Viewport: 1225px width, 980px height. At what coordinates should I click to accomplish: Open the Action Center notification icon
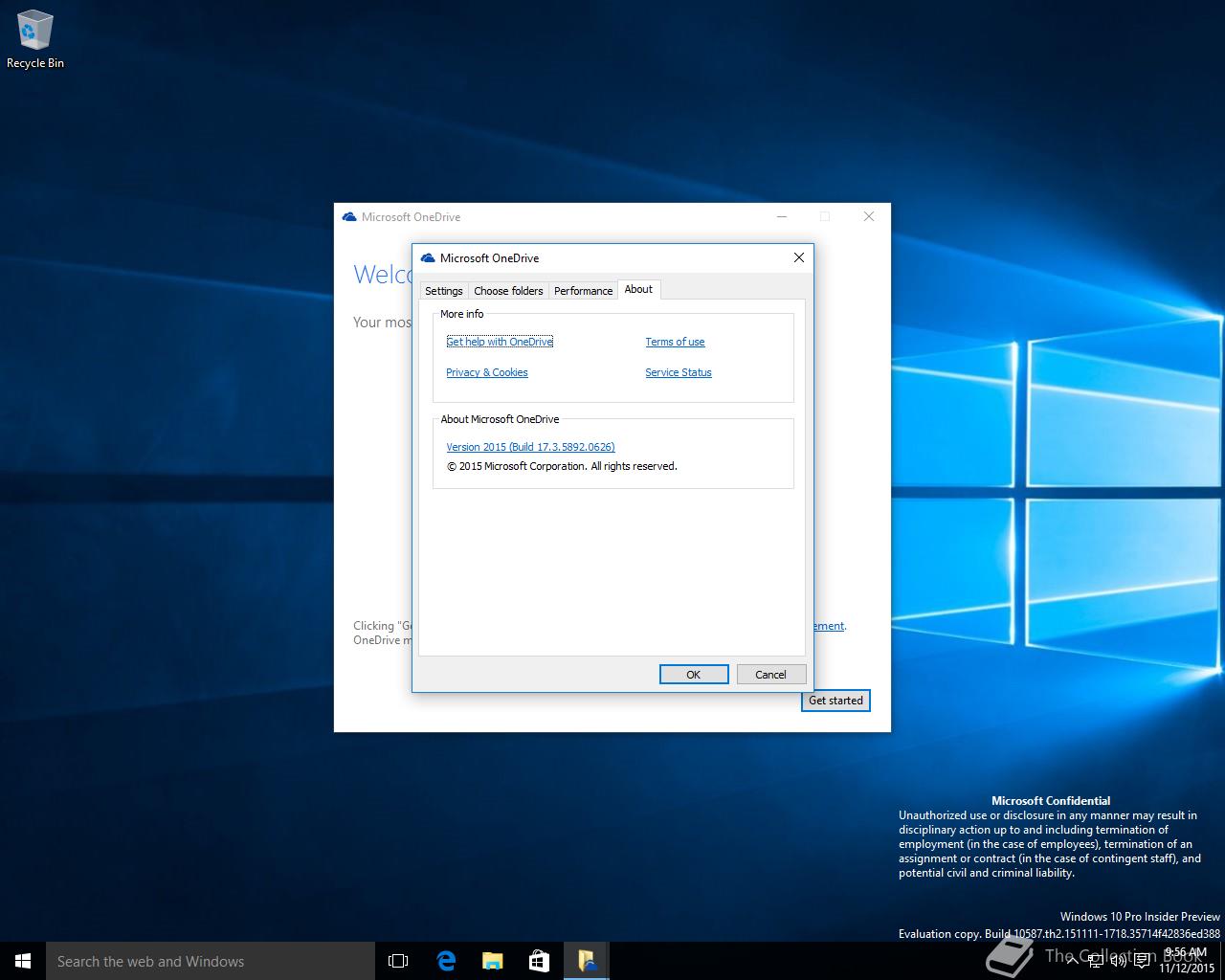tap(1142, 961)
